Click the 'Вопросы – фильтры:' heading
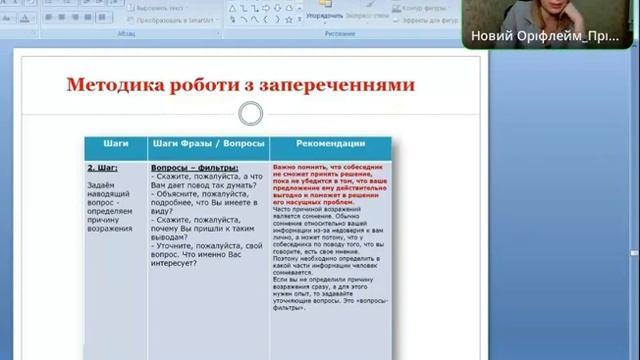The image size is (640, 360). click(195, 168)
